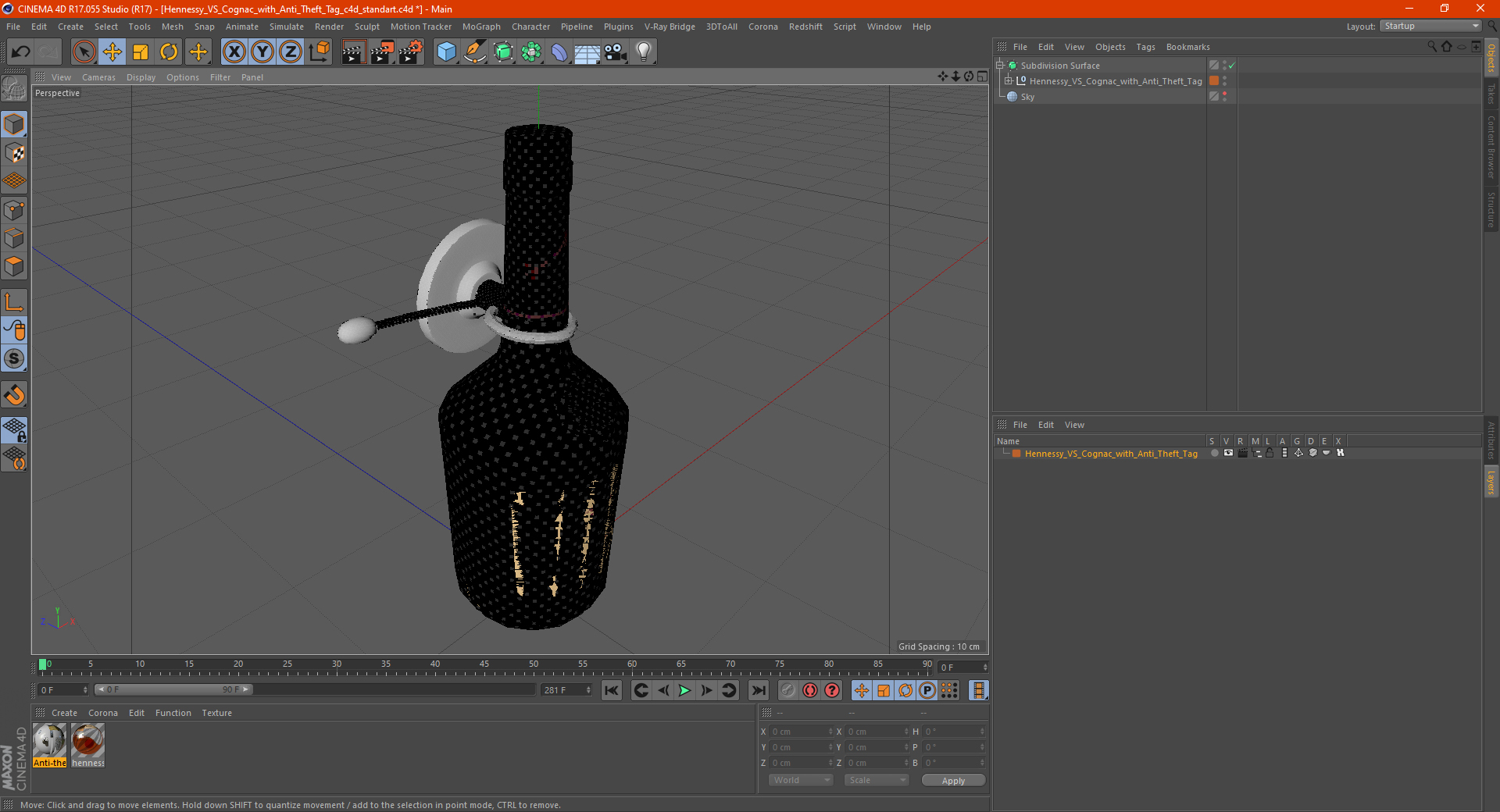
Task: Toggle X axis lock
Action: pos(234,52)
